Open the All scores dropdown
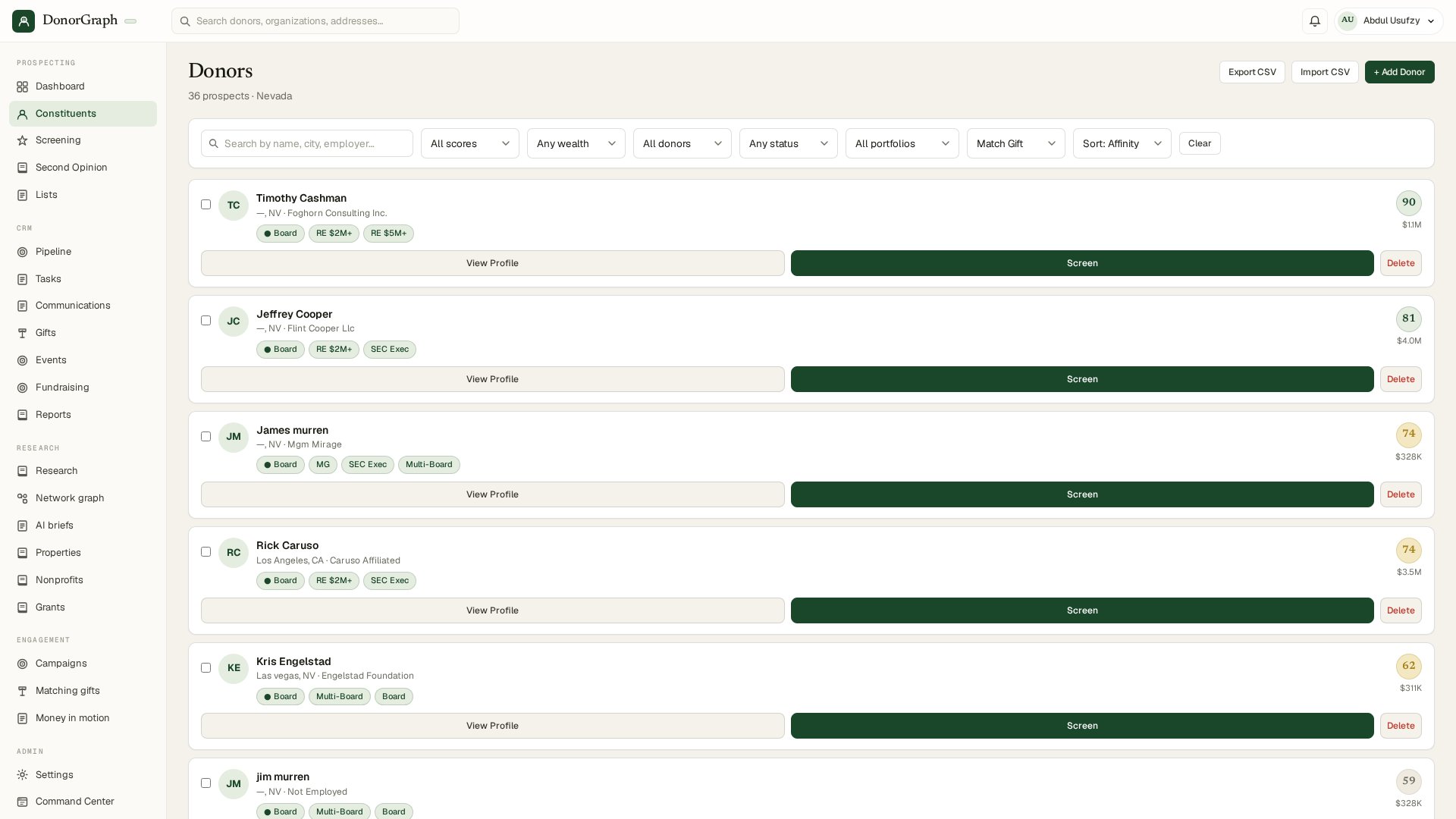This screenshot has width=1456, height=819. pyautogui.click(x=470, y=143)
